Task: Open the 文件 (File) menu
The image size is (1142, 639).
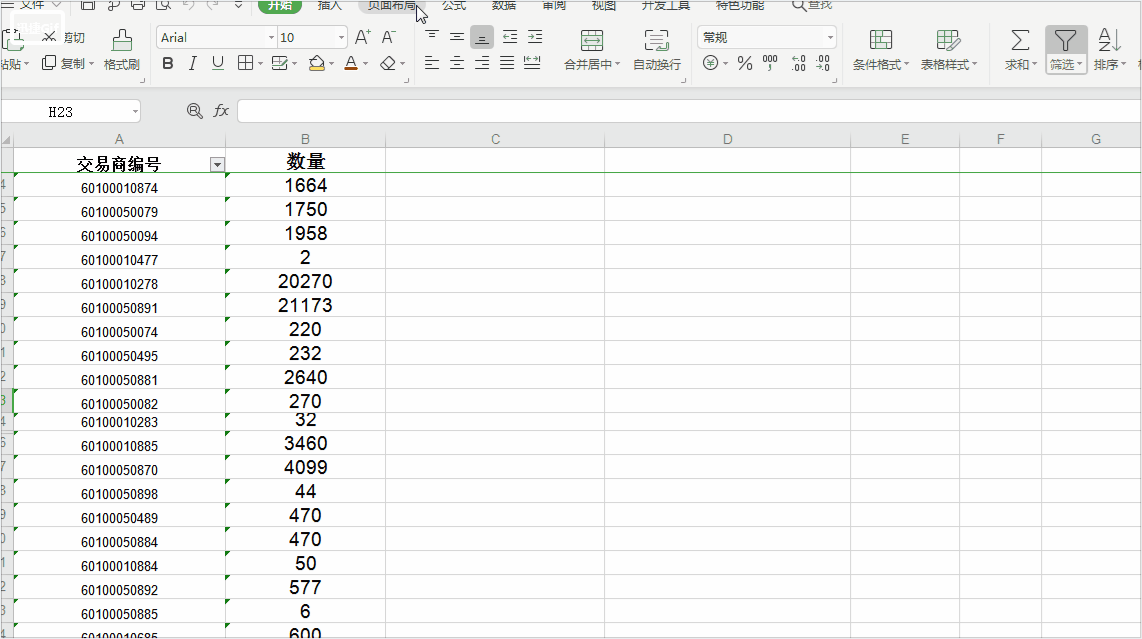Action: (32, 5)
